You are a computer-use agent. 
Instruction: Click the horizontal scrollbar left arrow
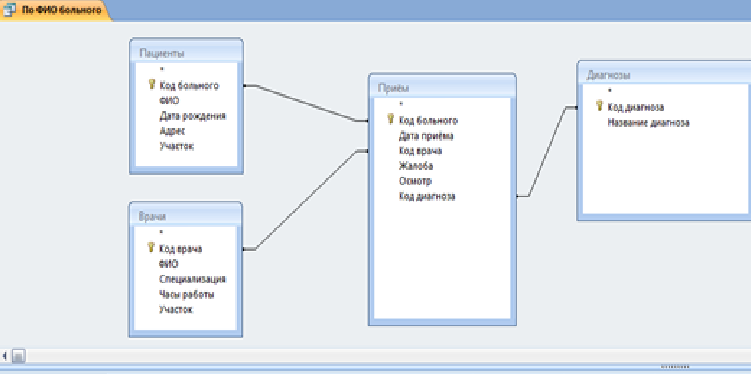(x=4, y=356)
